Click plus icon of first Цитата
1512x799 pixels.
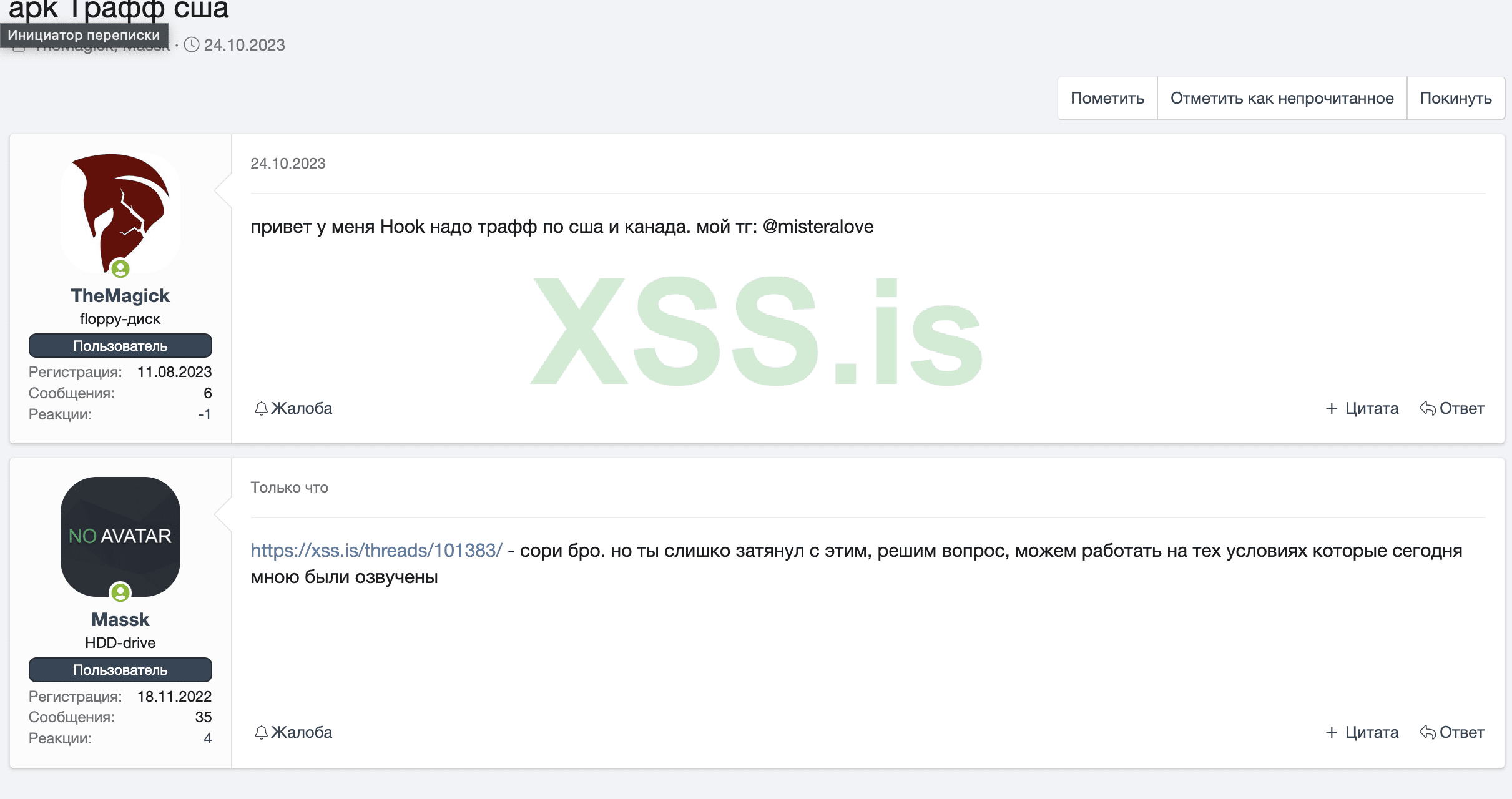[x=1332, y=408]
